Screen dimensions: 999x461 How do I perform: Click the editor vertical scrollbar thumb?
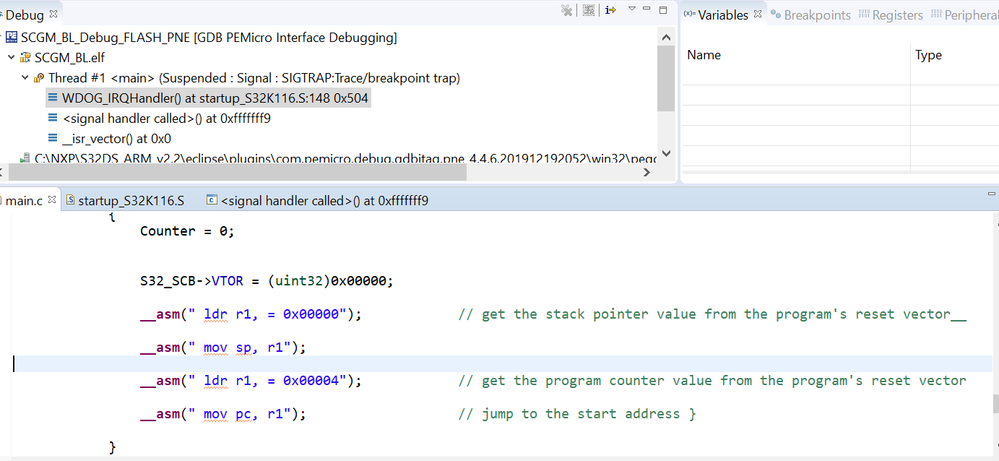[x=995, y=404]
